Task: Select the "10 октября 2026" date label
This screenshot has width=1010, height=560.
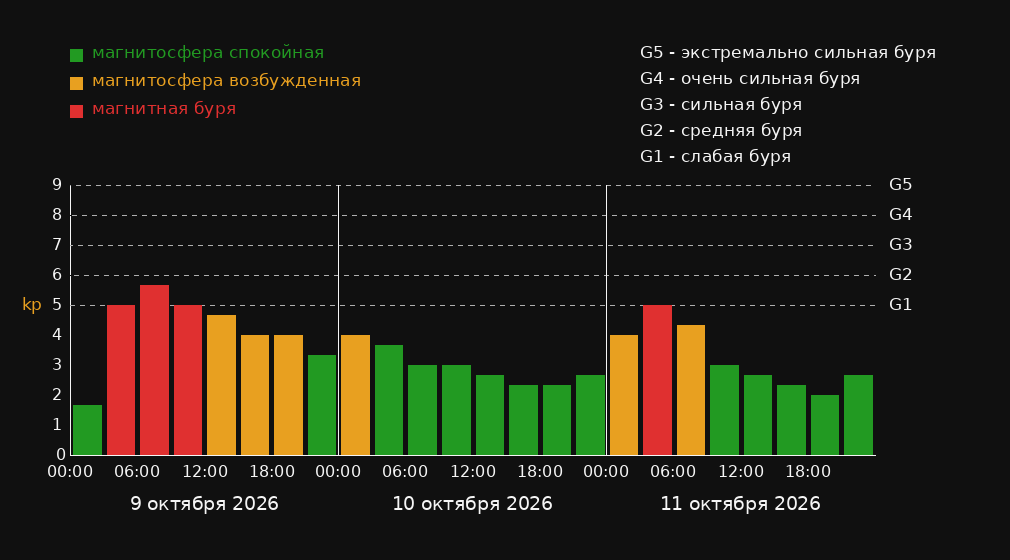Action: (x=473, y=504)
